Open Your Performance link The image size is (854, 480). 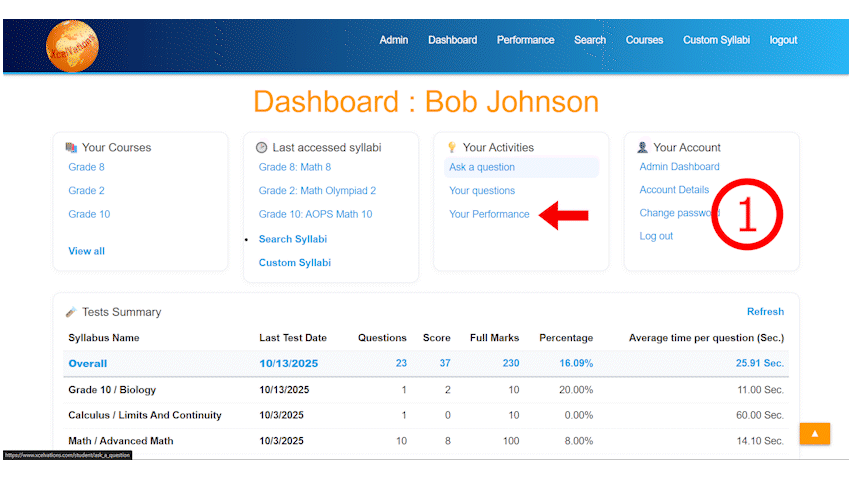tap(489, 214)
